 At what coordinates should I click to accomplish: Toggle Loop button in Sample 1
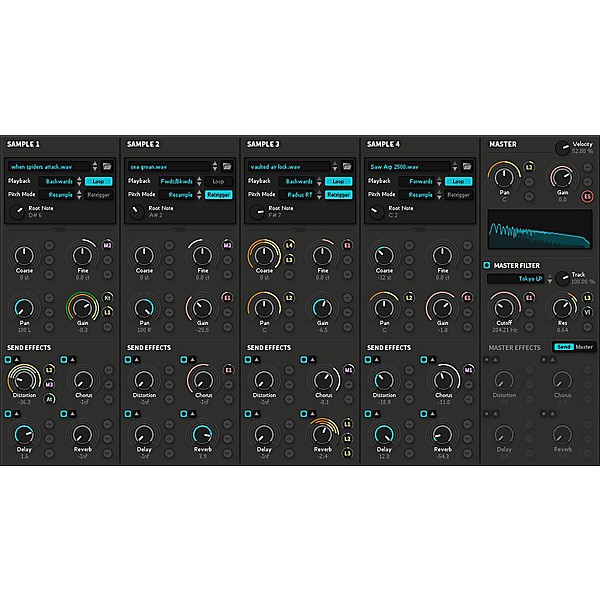(x=99, y=181)
